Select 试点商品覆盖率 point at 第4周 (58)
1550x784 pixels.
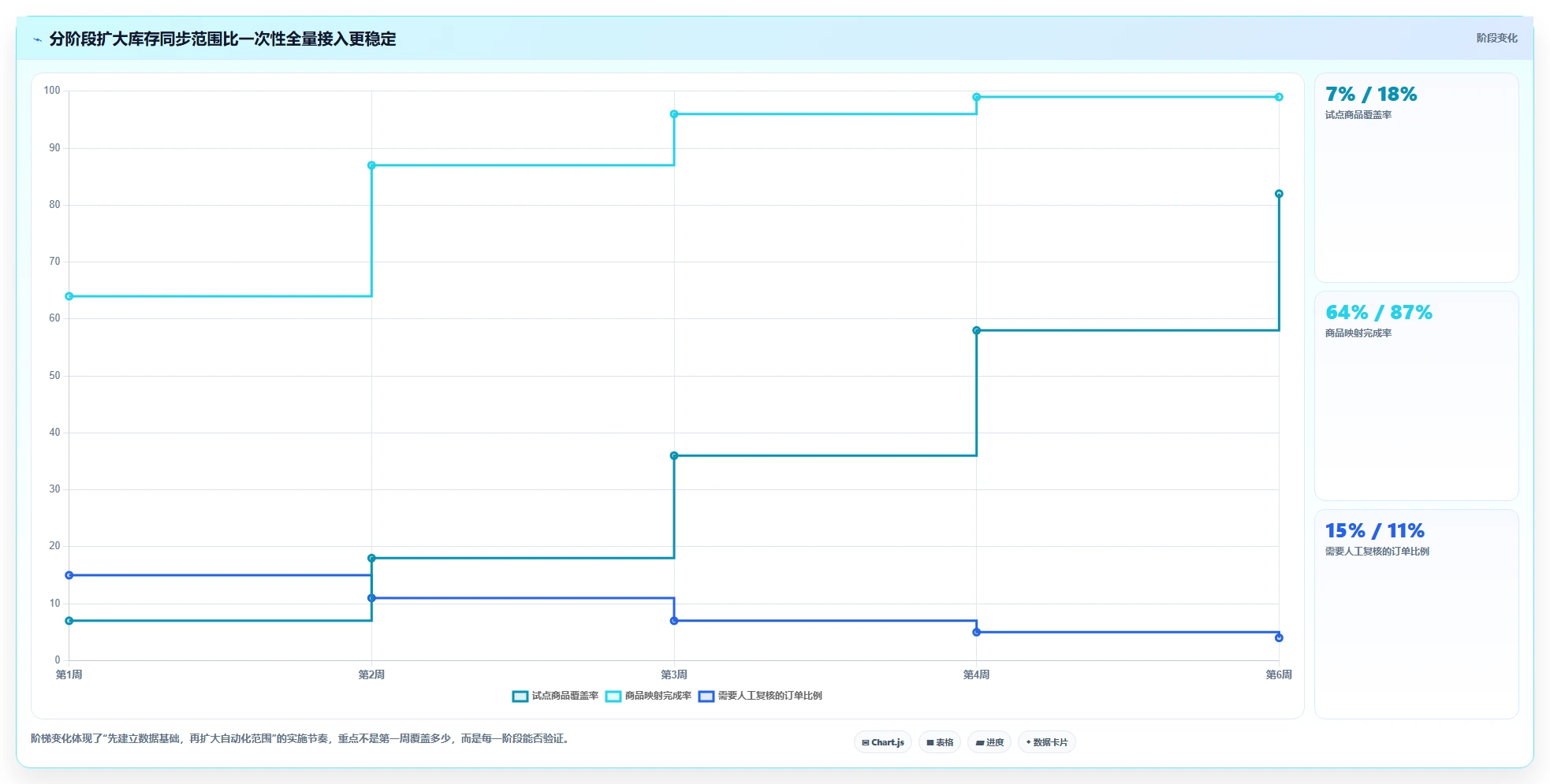(977, 330)
